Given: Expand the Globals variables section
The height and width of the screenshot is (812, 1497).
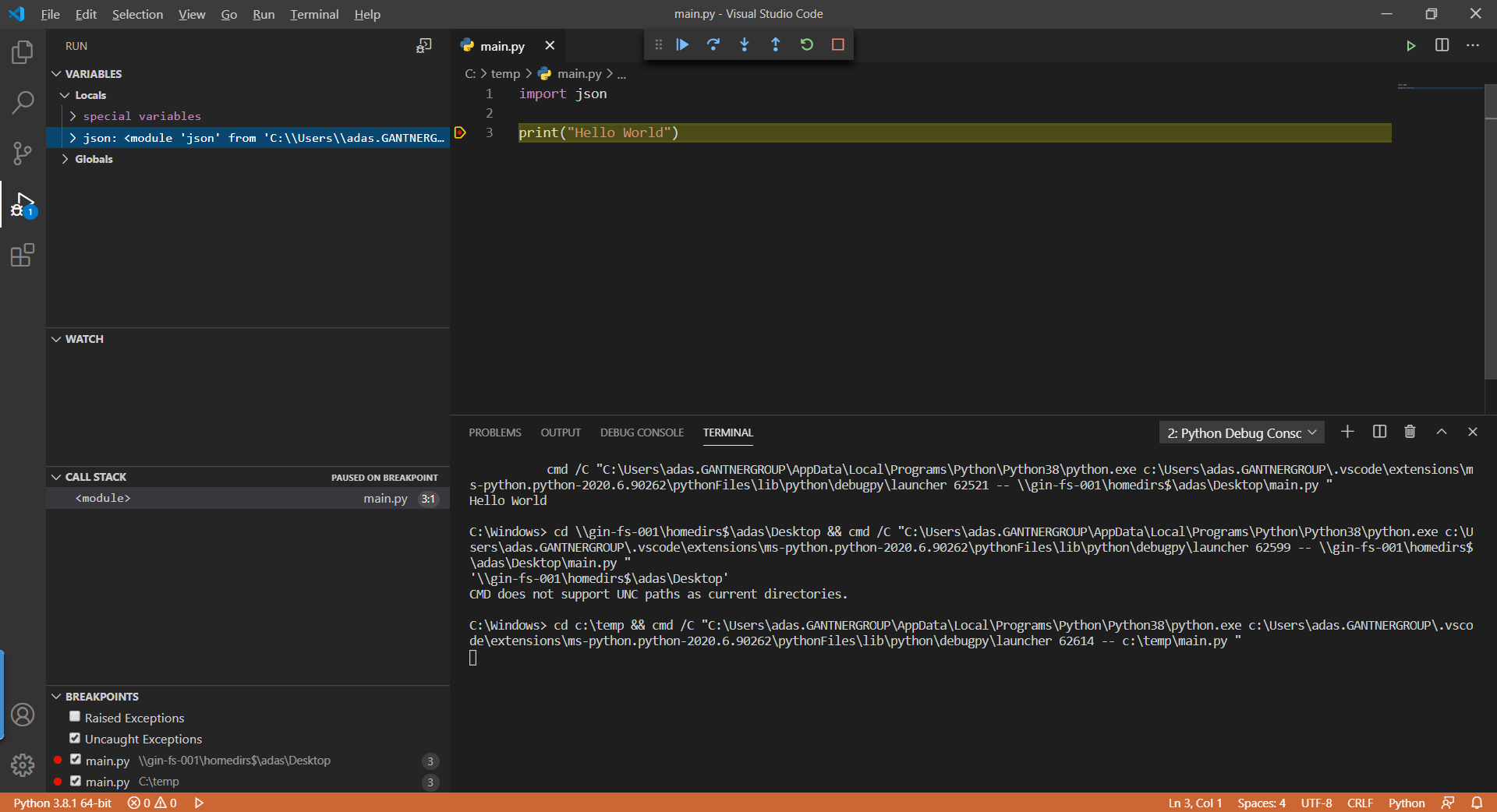Looking at the screenshot, I should tap(65, 158).
